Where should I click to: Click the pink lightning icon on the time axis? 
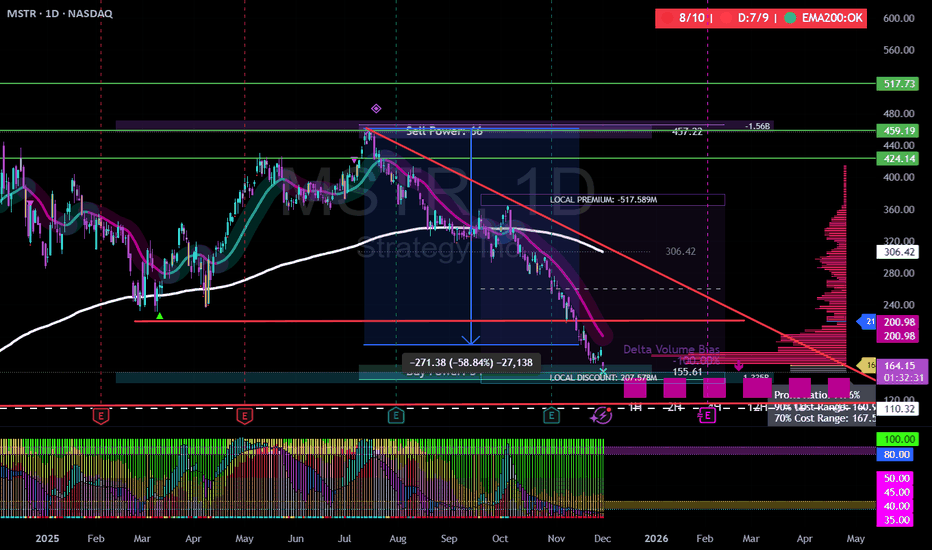601,415
